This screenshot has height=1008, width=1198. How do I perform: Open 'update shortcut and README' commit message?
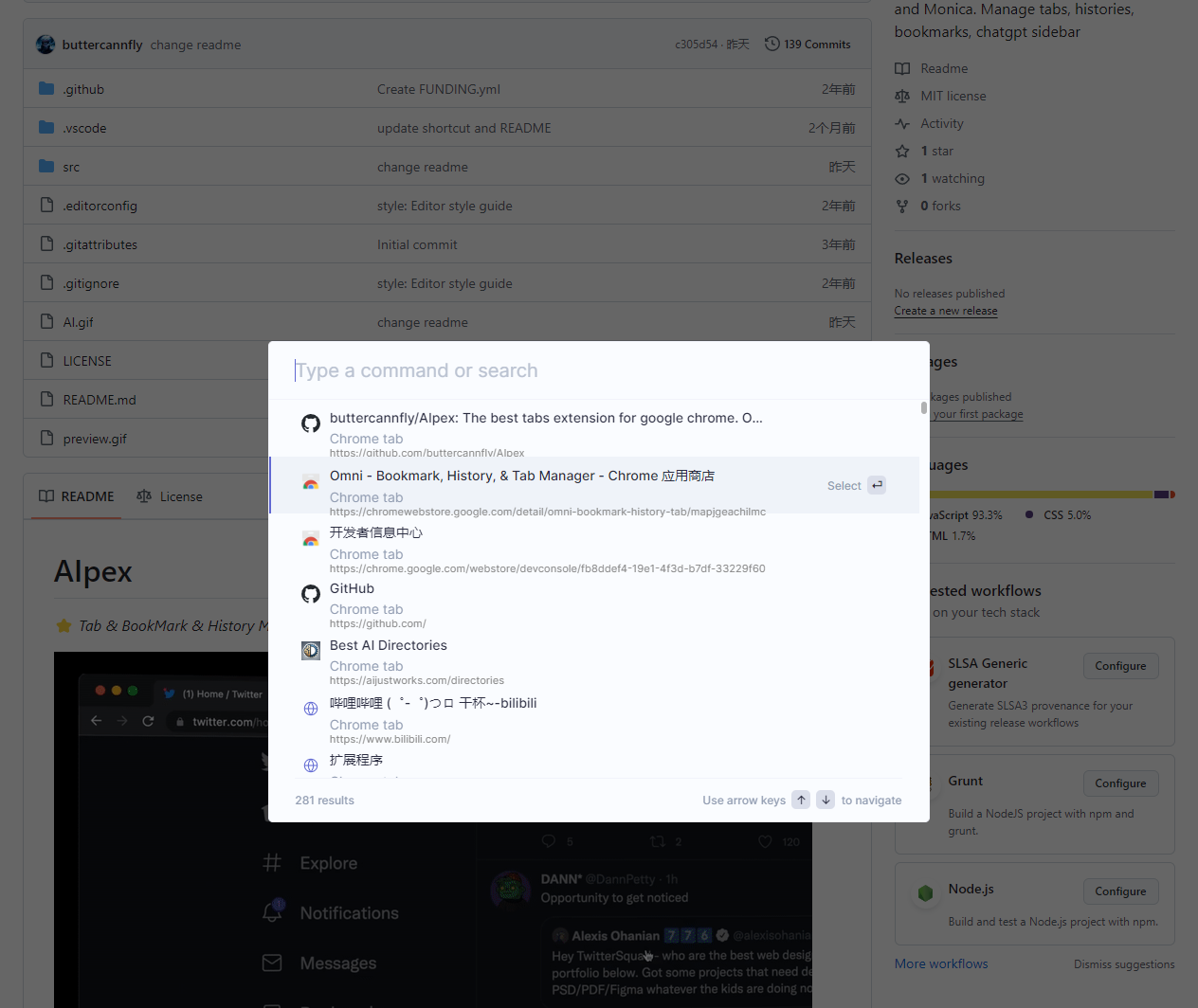click(x=464, y=128)
